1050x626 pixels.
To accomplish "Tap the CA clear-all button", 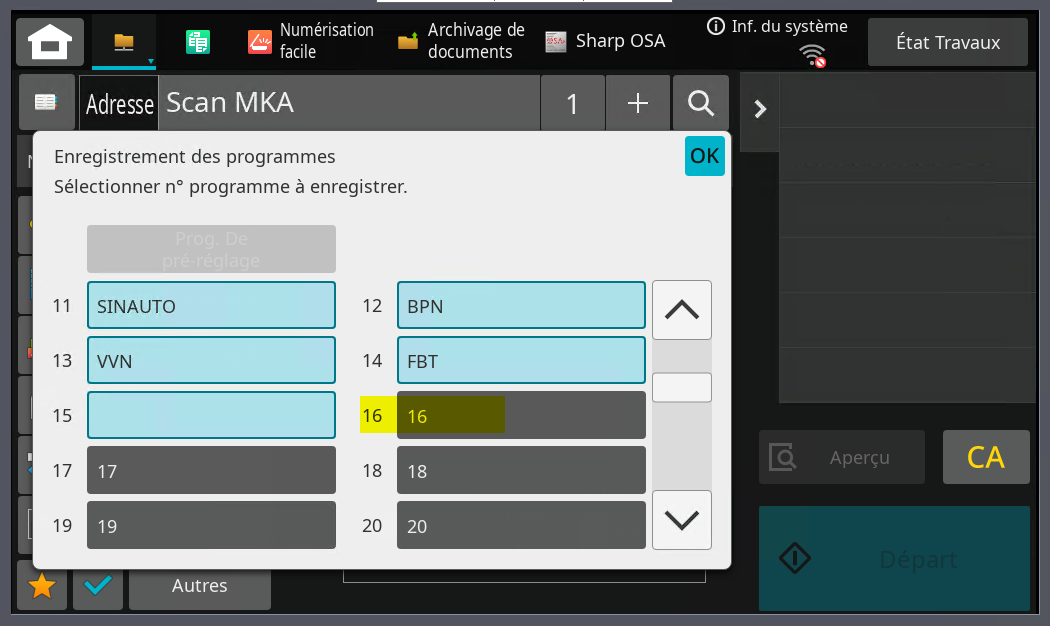I will tap(986, 457).
